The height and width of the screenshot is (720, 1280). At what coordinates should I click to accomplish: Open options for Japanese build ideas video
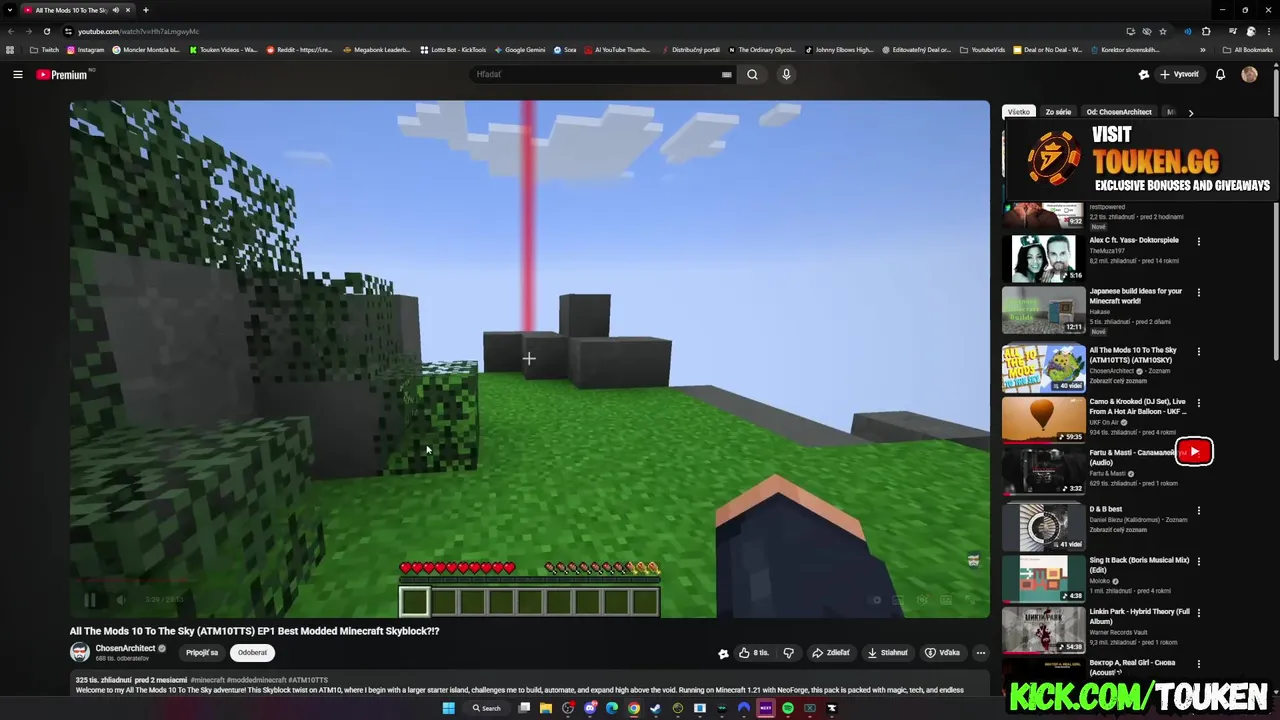click(1198, 292)
